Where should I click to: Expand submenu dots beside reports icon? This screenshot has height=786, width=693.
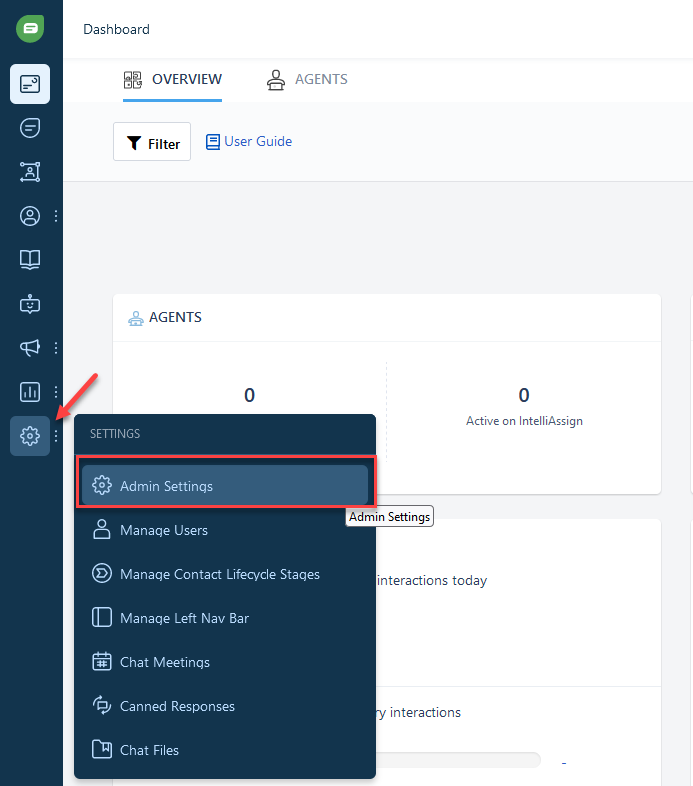click(56, 392)
